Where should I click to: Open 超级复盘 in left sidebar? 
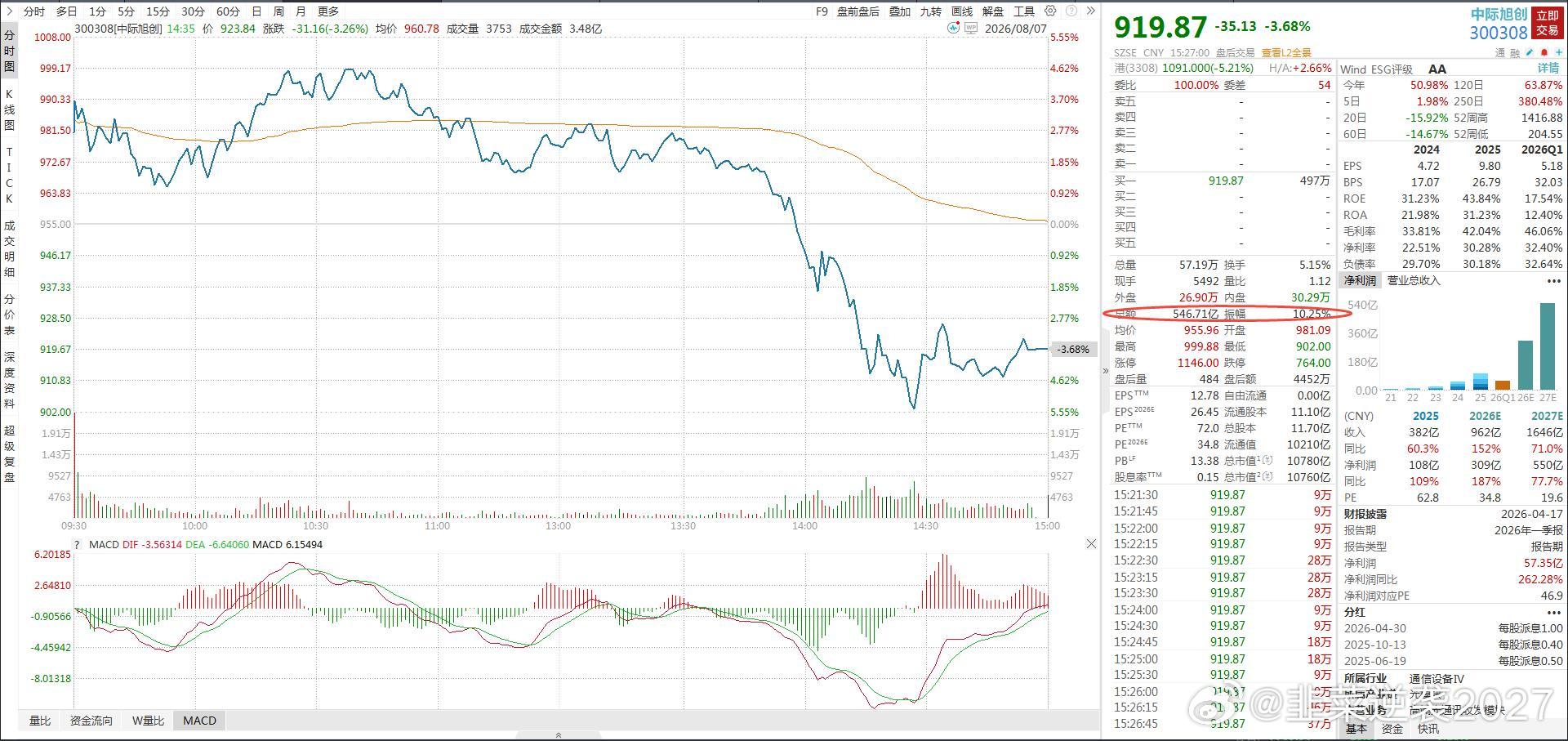pos(10,453)
